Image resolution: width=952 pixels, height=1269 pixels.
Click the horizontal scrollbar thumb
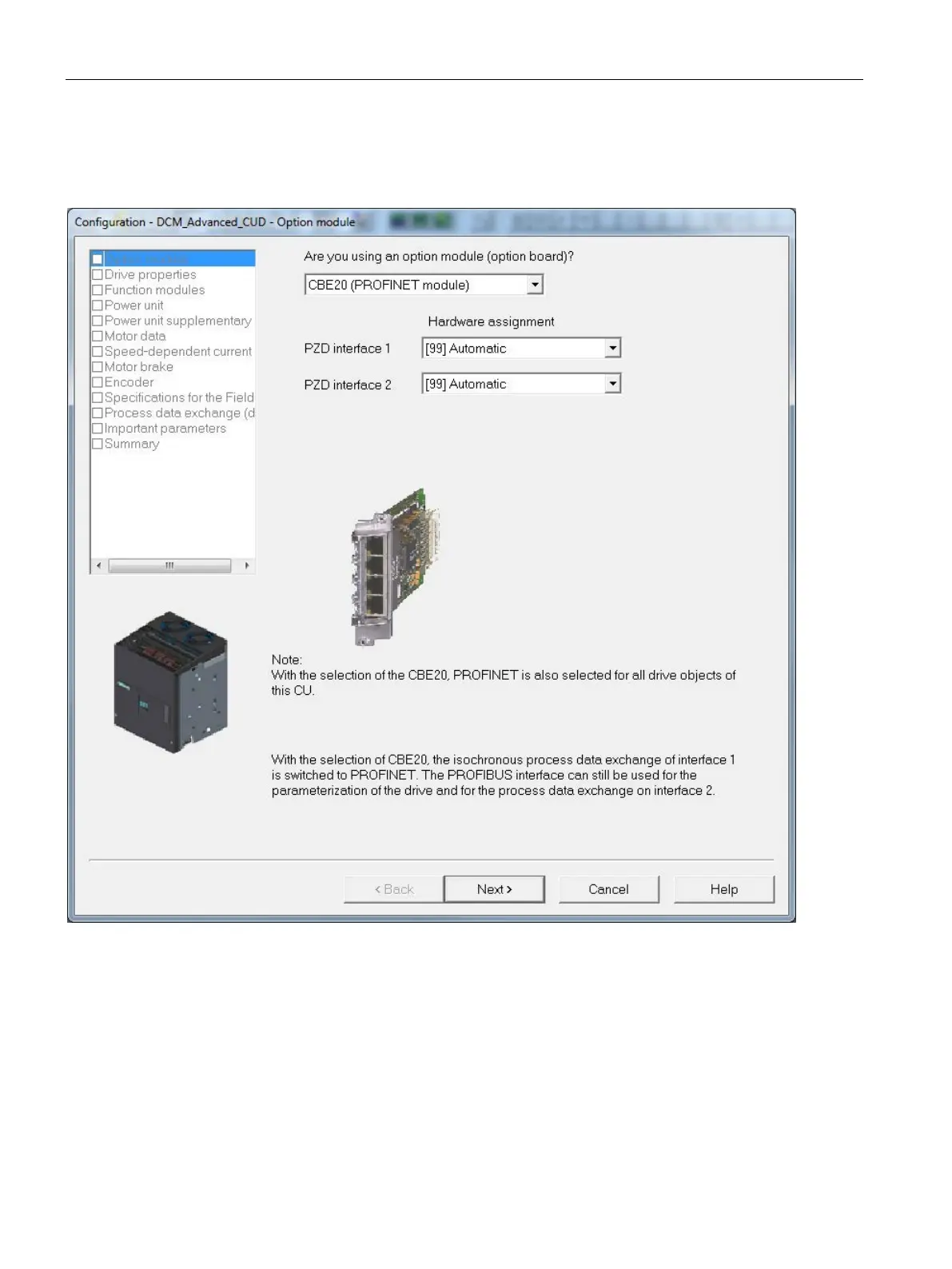169,565
